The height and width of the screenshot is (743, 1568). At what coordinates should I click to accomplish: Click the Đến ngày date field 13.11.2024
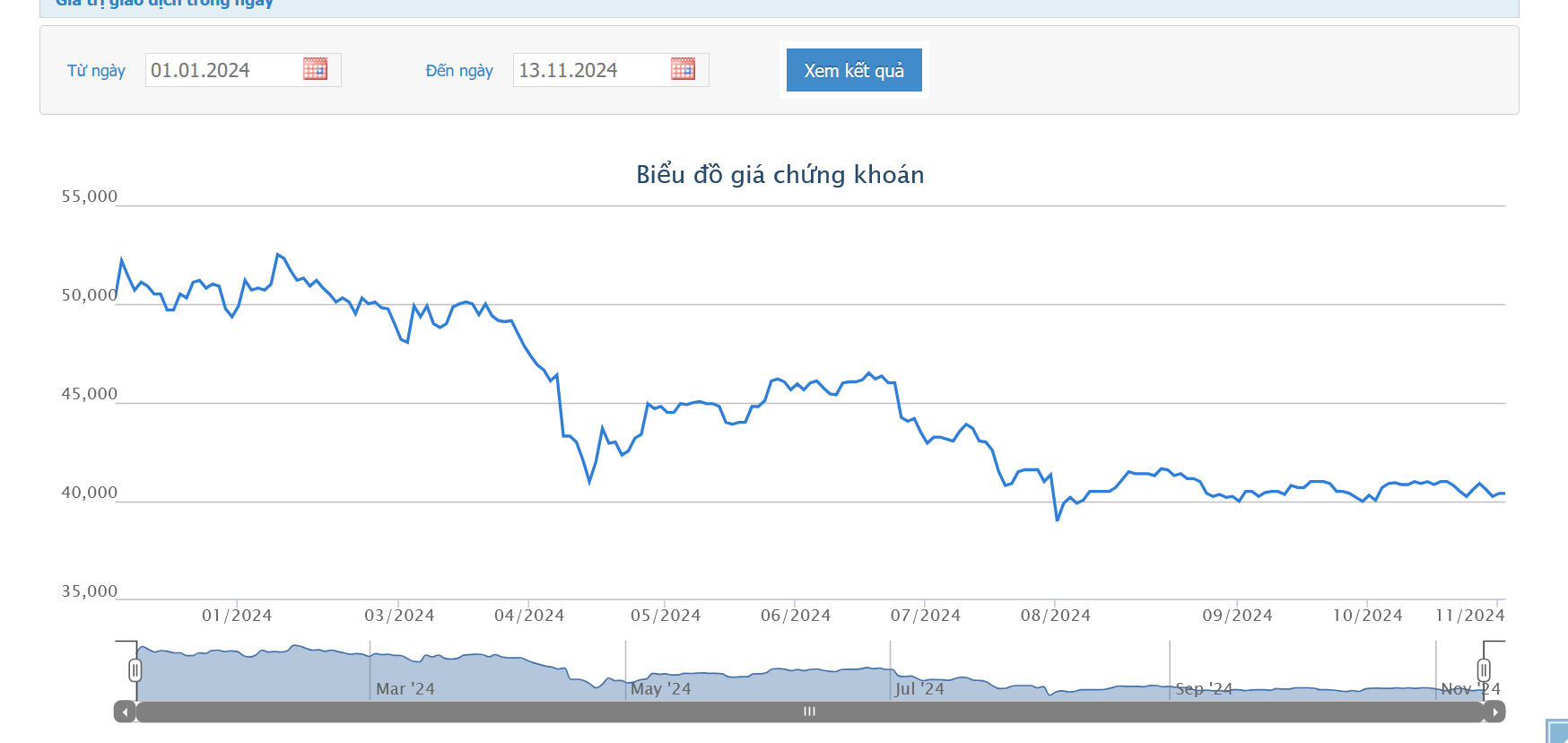[x=611, y=70]
